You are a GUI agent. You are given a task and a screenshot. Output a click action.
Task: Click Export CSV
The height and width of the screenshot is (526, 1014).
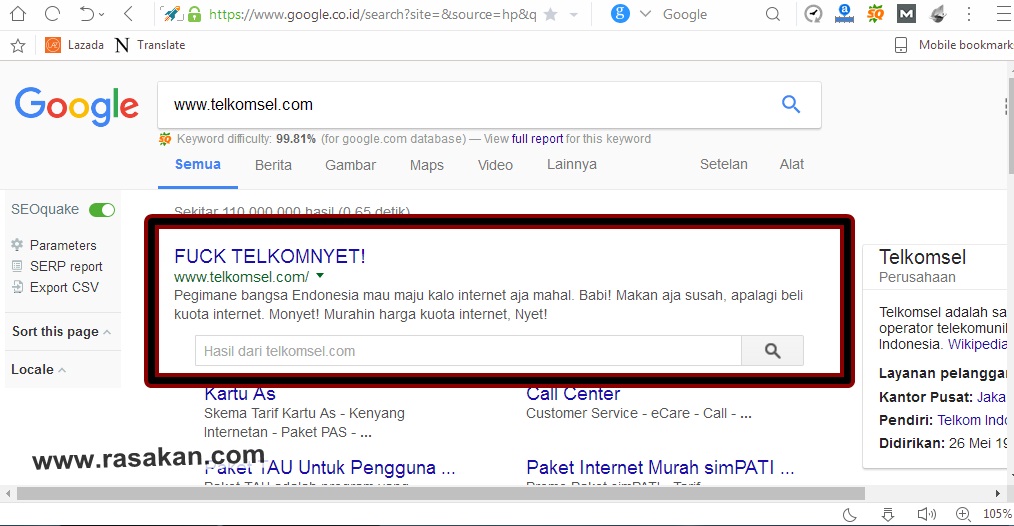coord(64,287)
